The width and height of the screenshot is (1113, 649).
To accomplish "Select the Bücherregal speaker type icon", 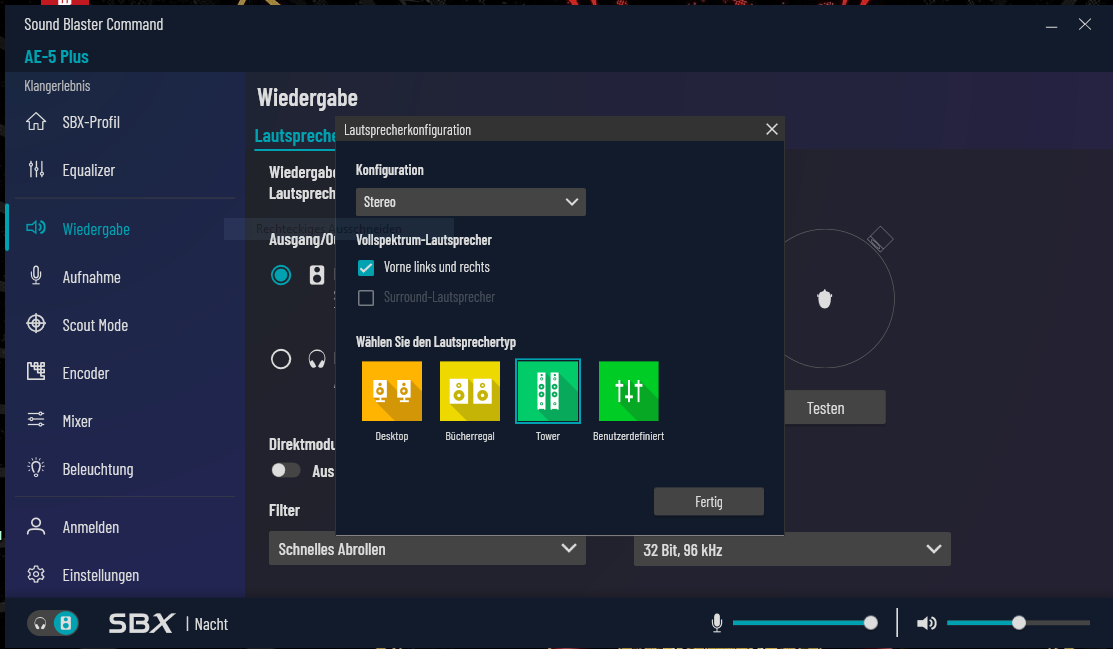I will [470, 391].
